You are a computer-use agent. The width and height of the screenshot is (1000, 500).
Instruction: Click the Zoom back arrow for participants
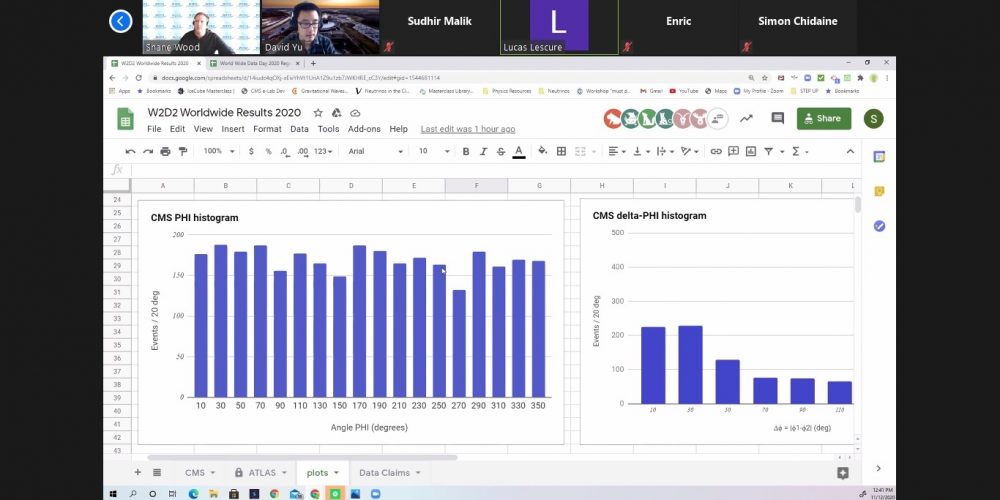(121, 21)
